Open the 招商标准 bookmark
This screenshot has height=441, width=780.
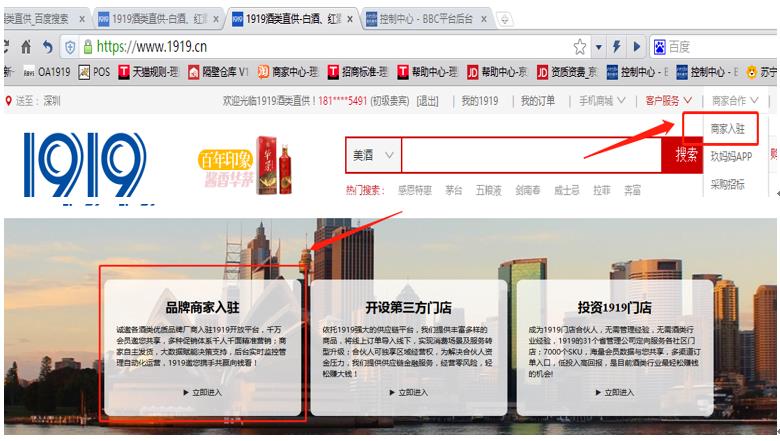click(x=358, y=73)
